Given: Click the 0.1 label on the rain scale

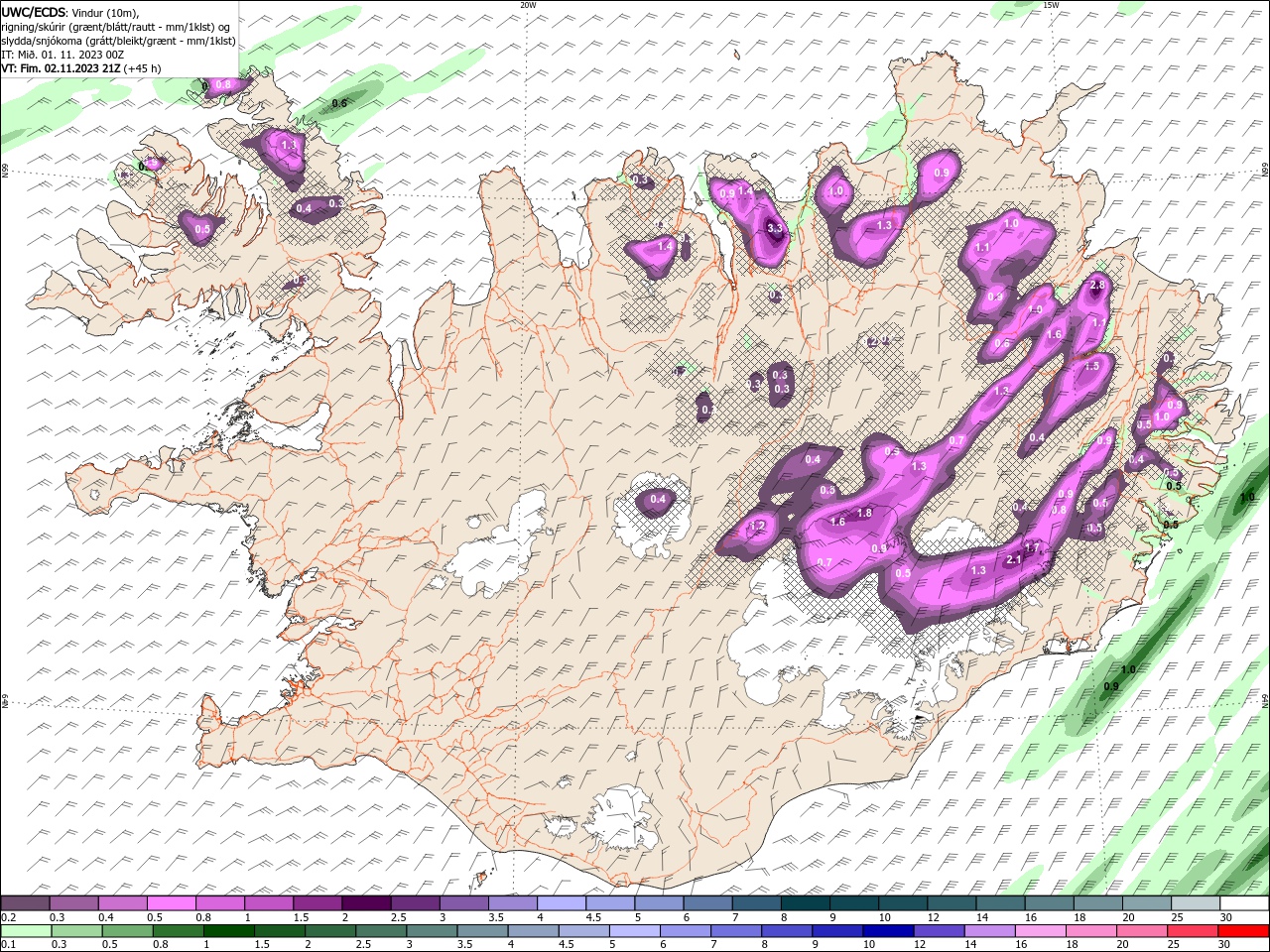Looking at the screenshot, I should click(9, 944).
